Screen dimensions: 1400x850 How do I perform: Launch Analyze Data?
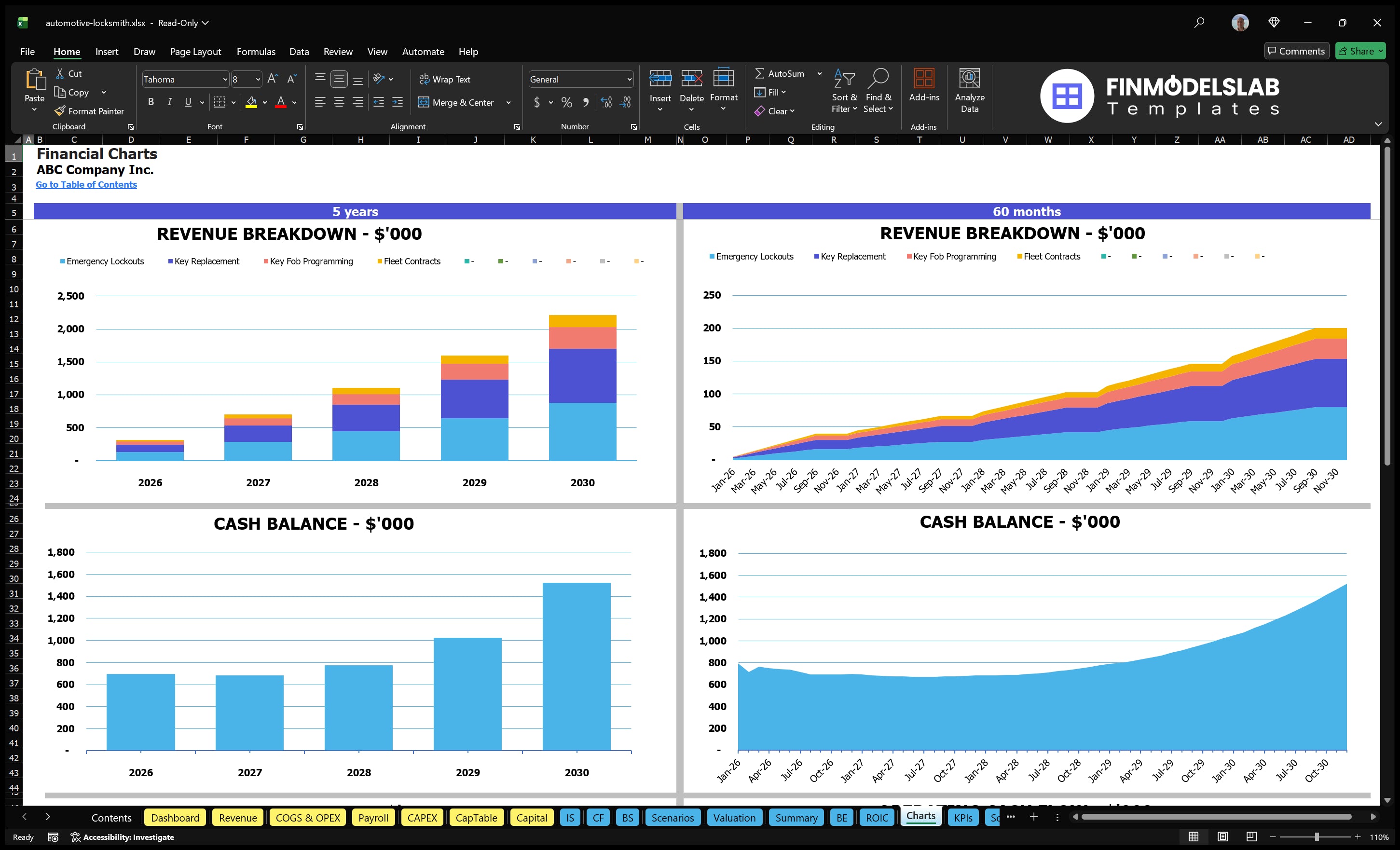(970, 91)
